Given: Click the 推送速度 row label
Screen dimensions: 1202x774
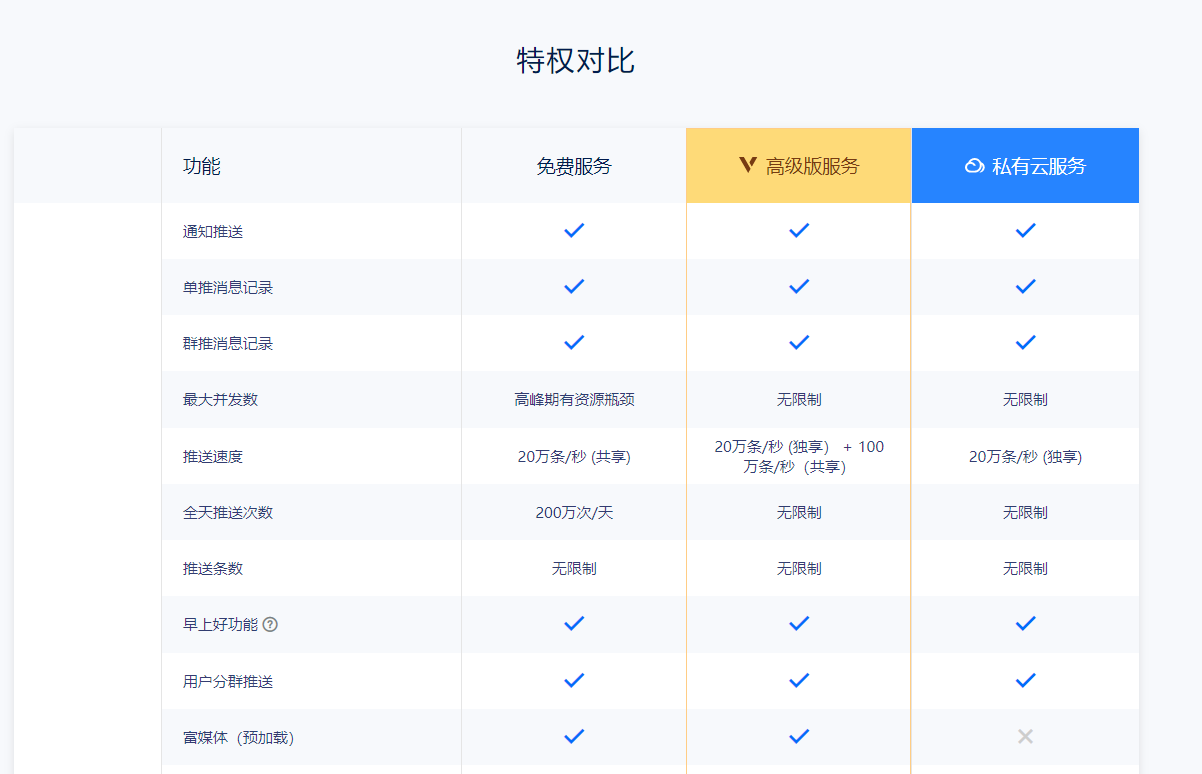Looking at the screenshot, I should coord(213,457).
